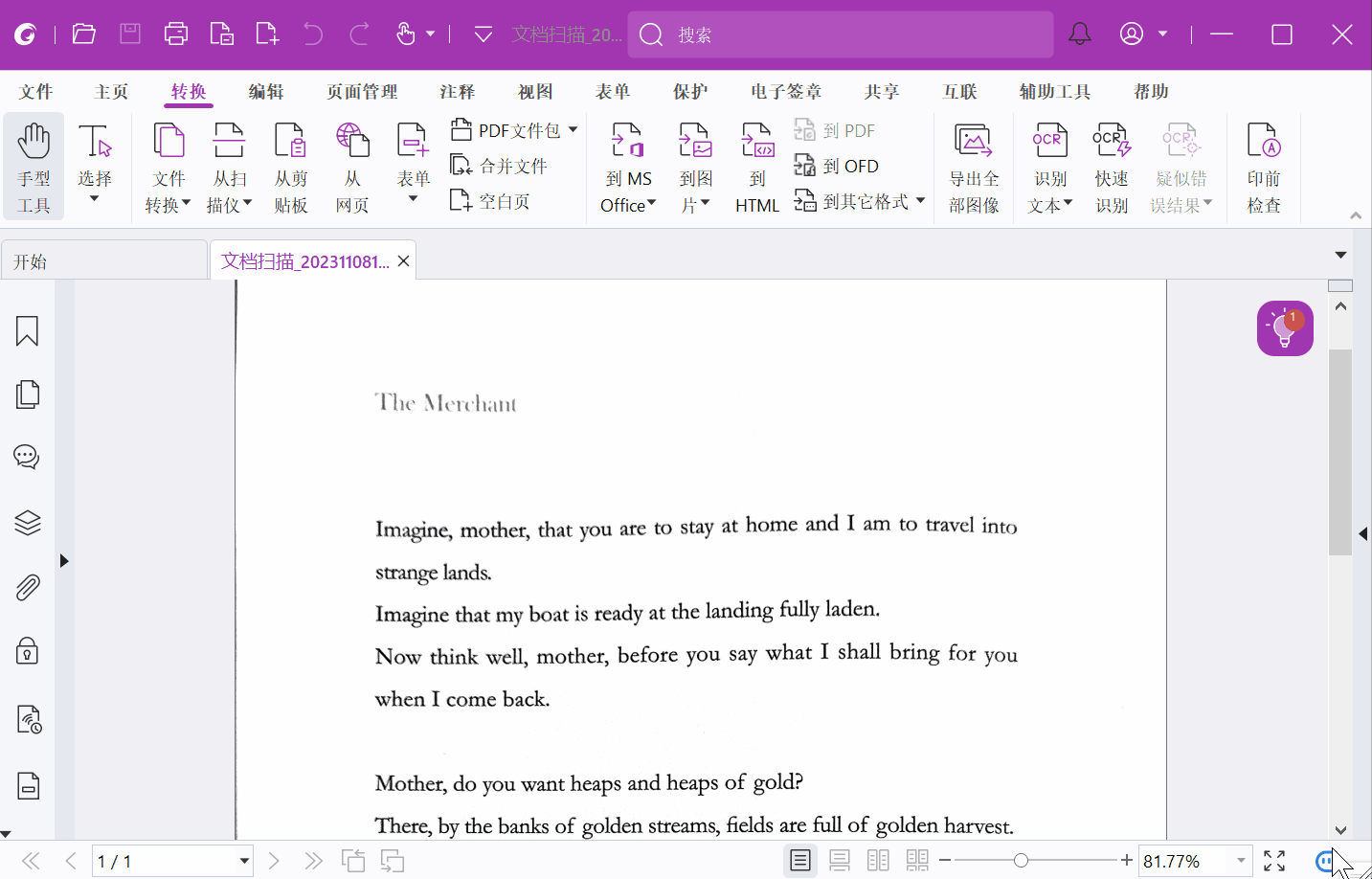Run Quick OCR (快速识别)
This screenshot has width=1372, height=879.
(x=1112, y=167)
